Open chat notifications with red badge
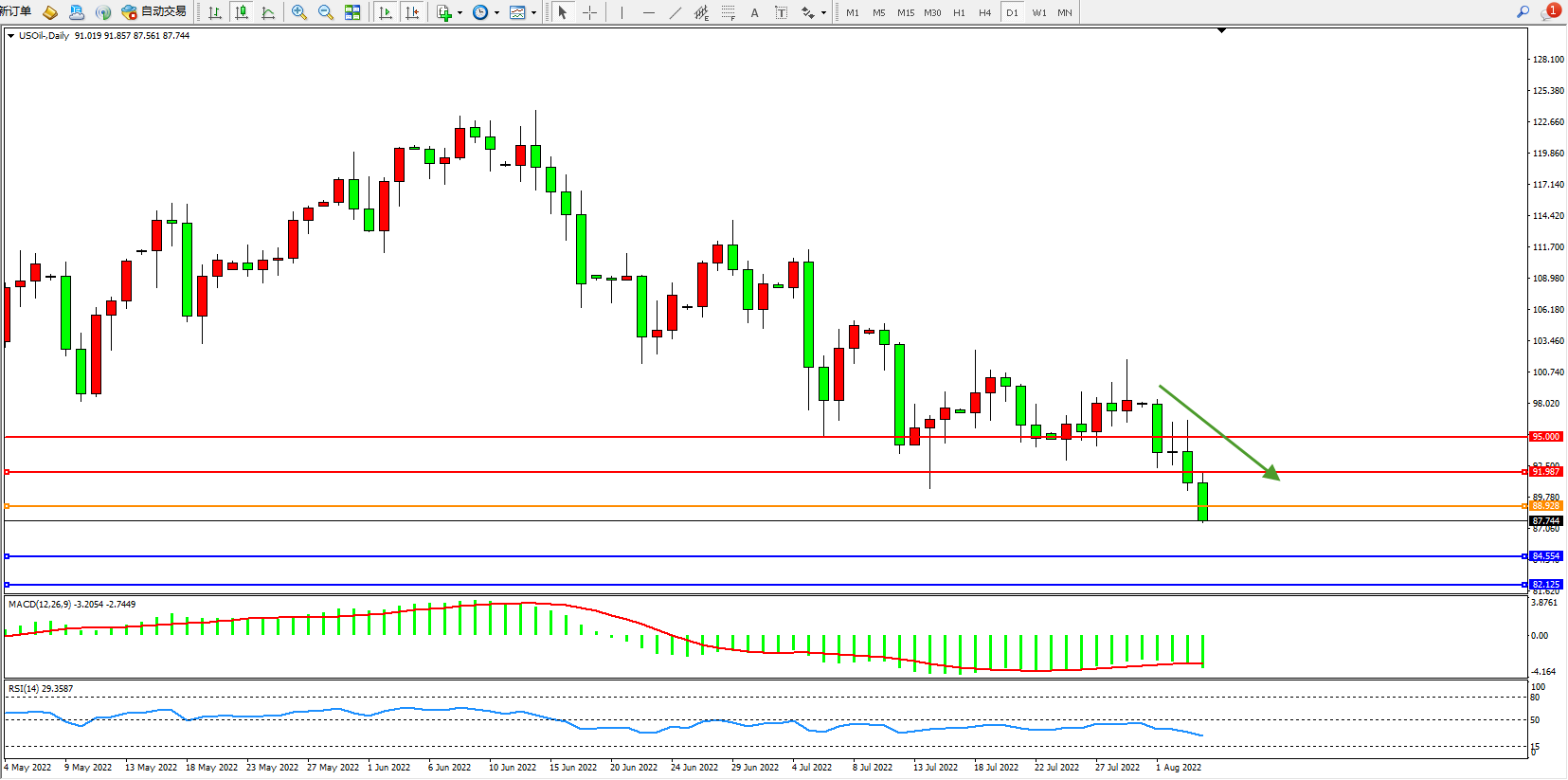Viewport: 1568px width, 780px height. (x=1550, y=11)
